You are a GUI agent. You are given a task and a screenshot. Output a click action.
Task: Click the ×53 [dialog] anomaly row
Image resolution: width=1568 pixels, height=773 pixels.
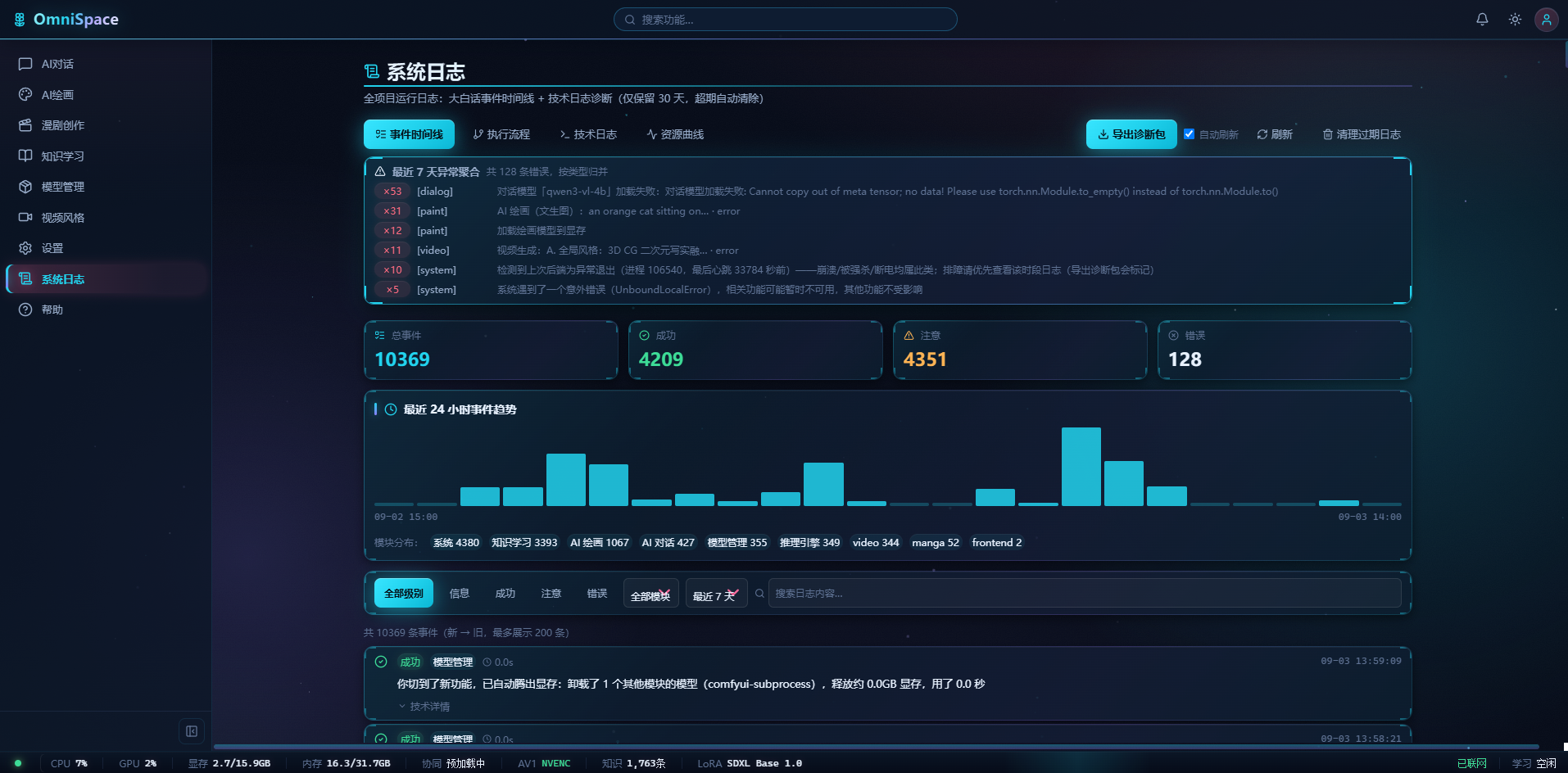(887, 192)
